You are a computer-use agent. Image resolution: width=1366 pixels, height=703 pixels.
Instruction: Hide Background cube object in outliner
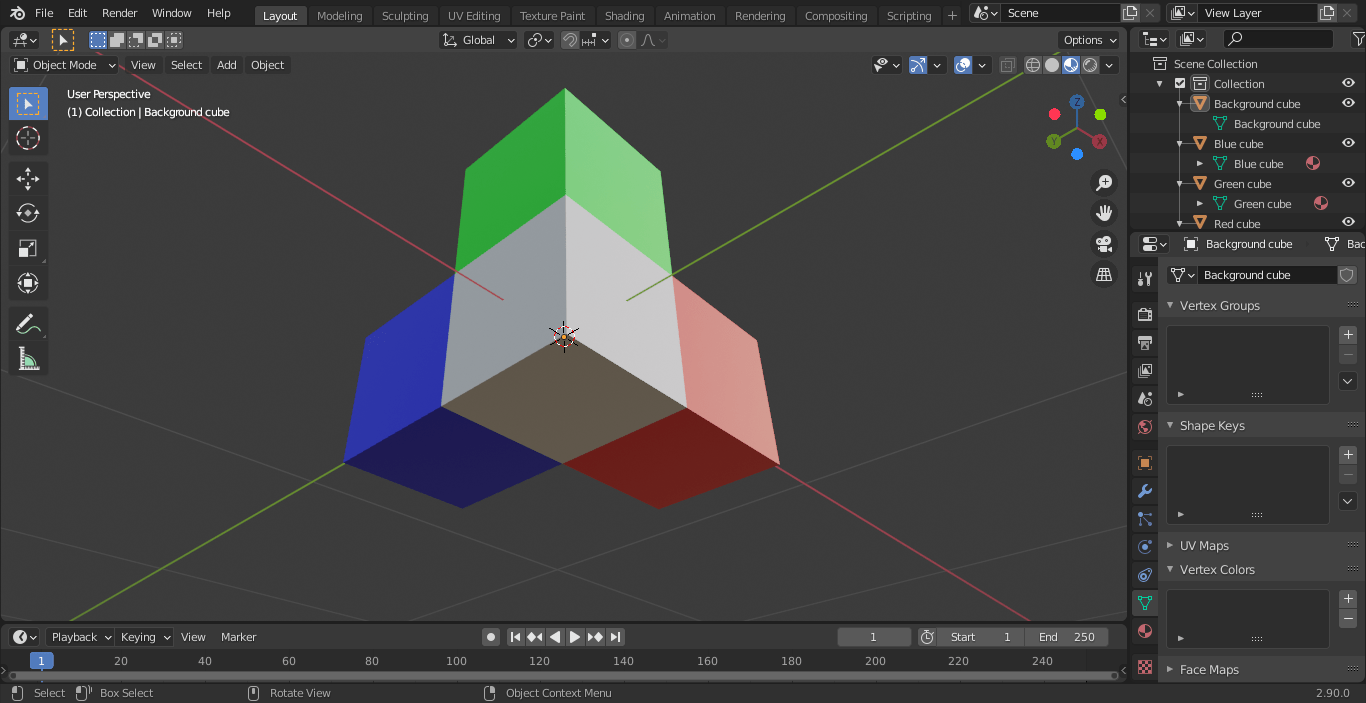point(1348,104)
